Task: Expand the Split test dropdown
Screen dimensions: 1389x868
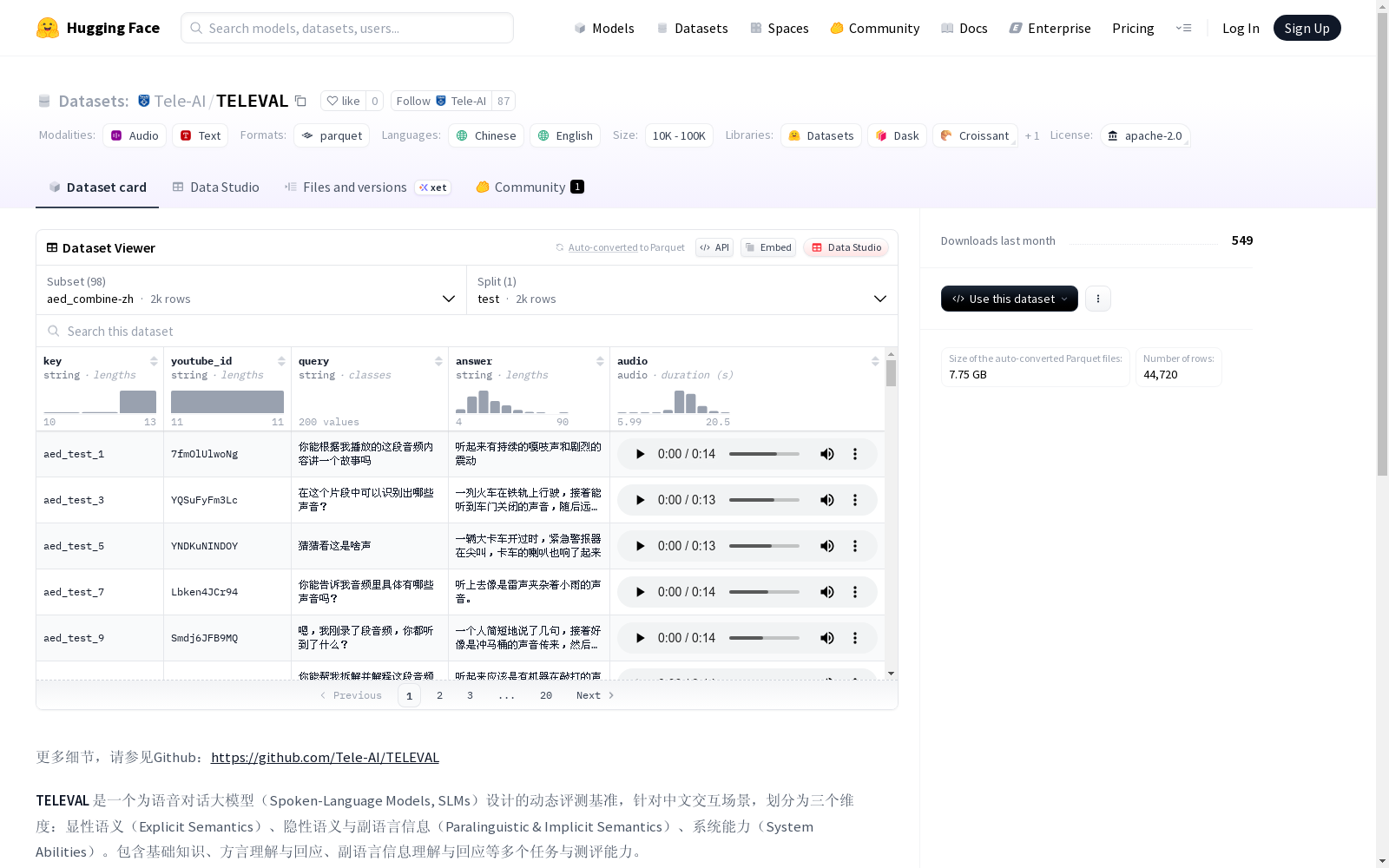Action: click(x=682, y=290)
